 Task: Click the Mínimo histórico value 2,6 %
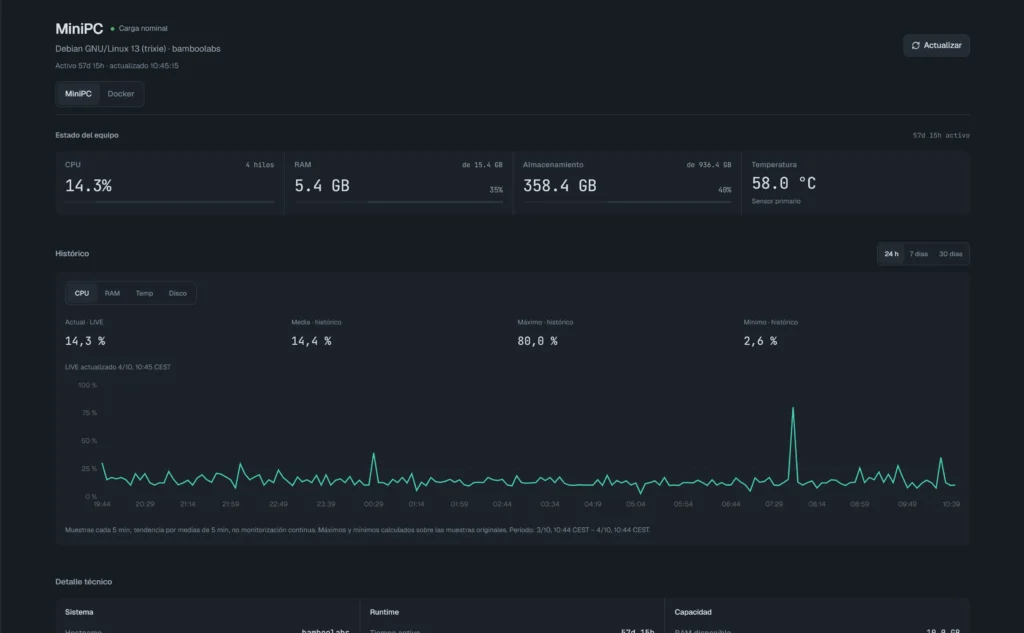click(760, 341)
